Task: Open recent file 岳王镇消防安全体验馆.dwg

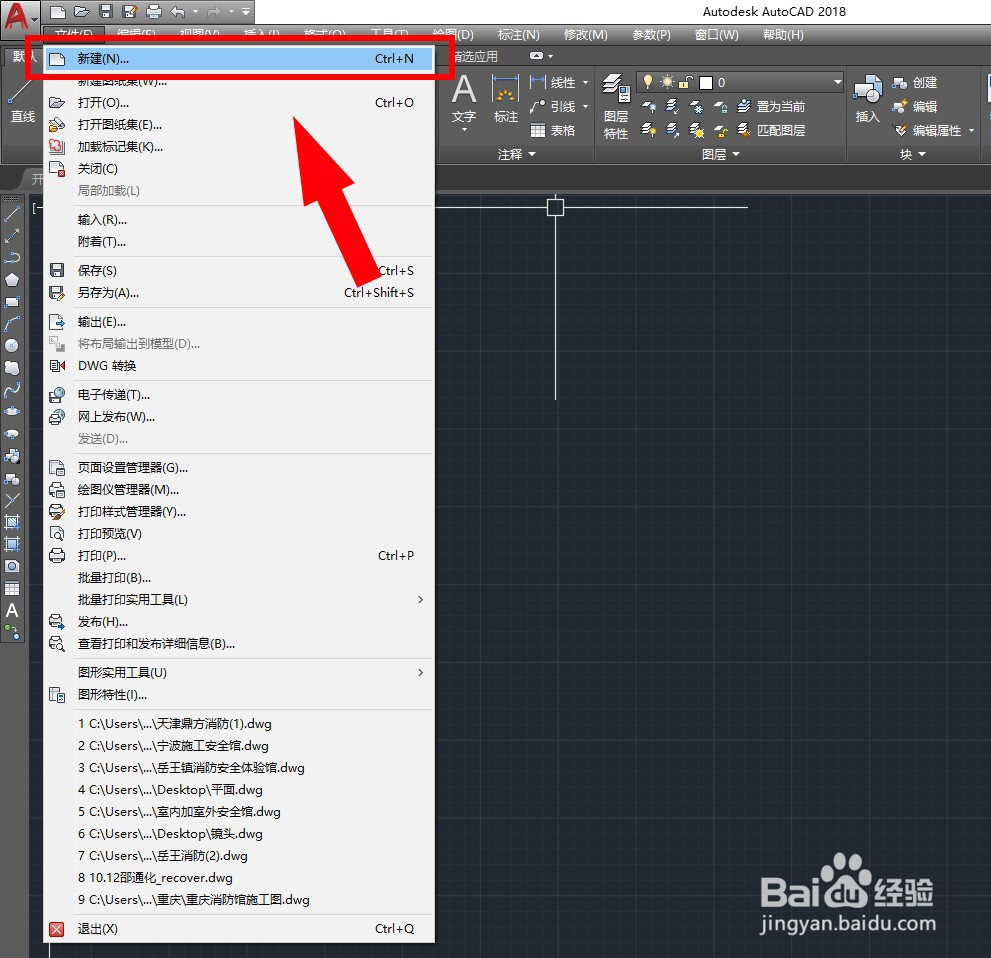Action: (x=240, y=768)
